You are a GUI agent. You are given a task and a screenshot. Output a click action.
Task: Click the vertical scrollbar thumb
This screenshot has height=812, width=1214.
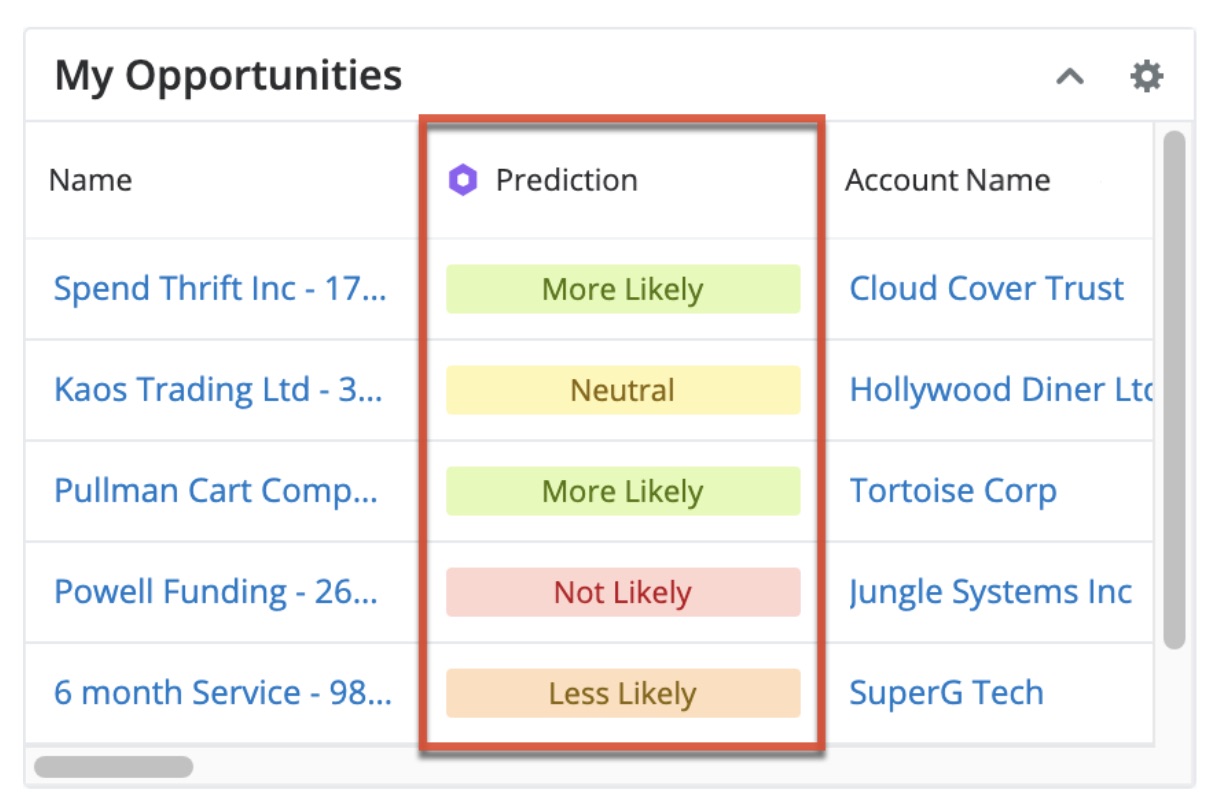pos(1175,390)
